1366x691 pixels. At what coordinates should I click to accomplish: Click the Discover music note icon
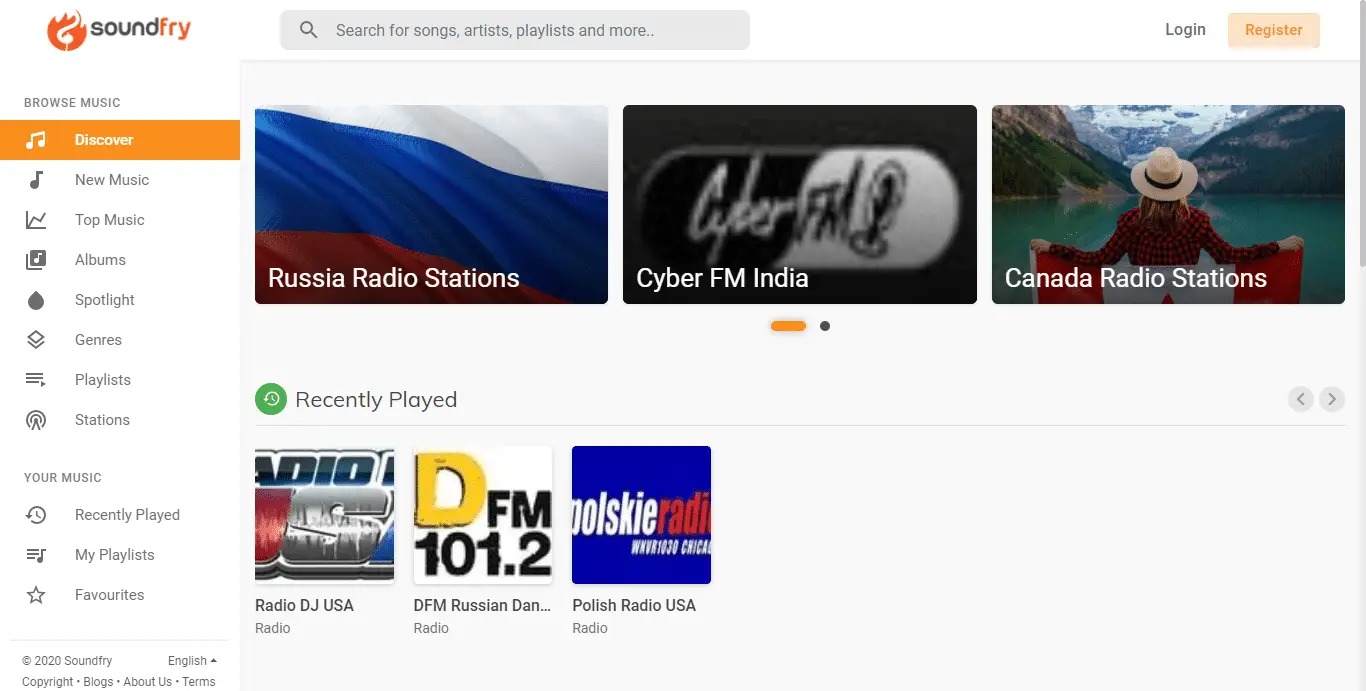(x=36, y=140)
